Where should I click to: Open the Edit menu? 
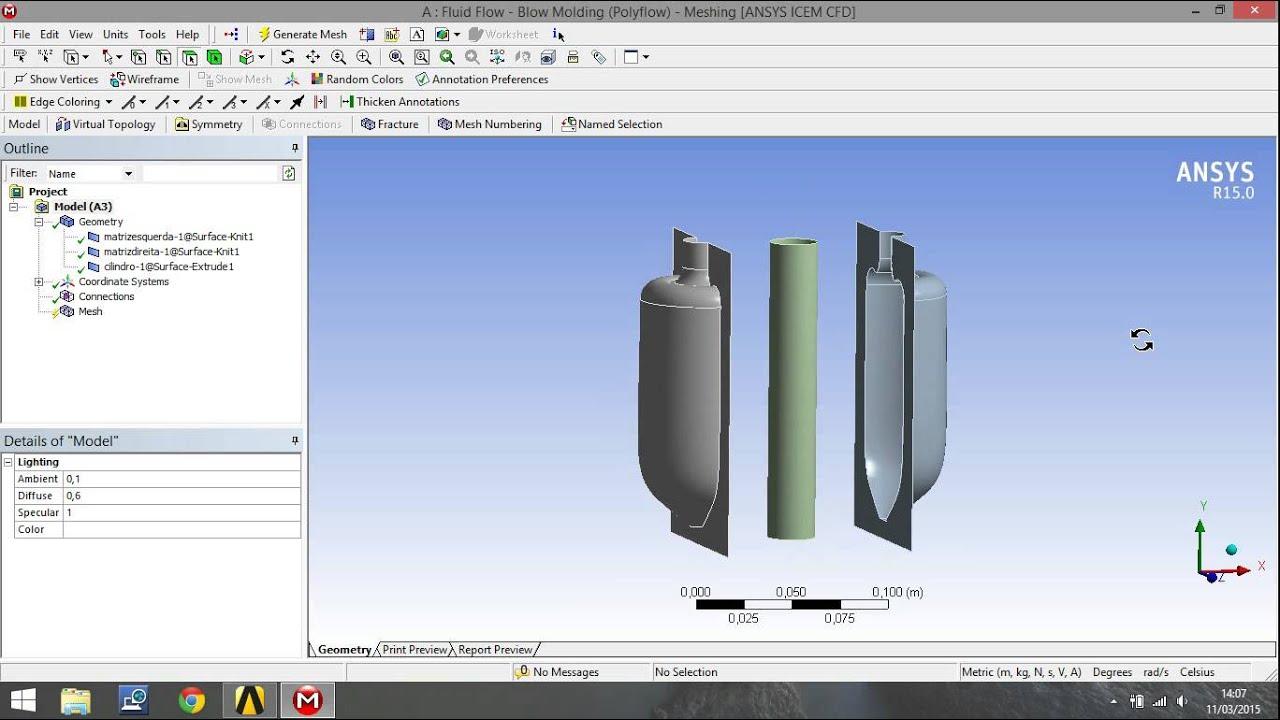coord(49,34)
